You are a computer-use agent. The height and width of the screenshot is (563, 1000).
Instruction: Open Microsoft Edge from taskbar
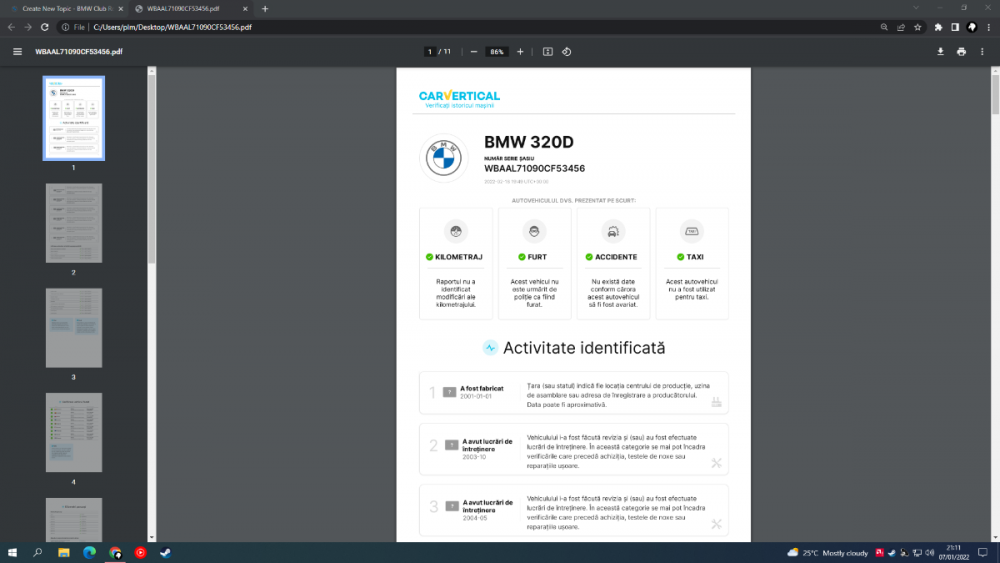[x=89, y=553]
